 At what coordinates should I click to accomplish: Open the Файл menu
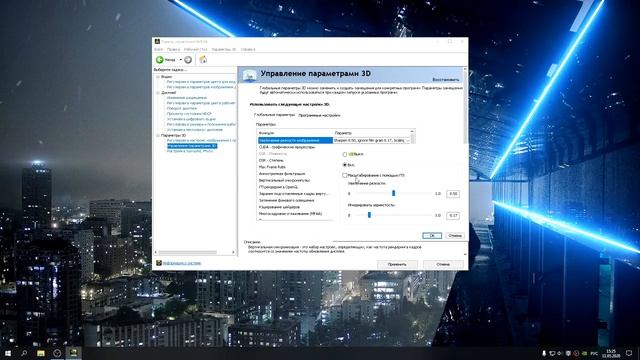click(x=158, y=49)
